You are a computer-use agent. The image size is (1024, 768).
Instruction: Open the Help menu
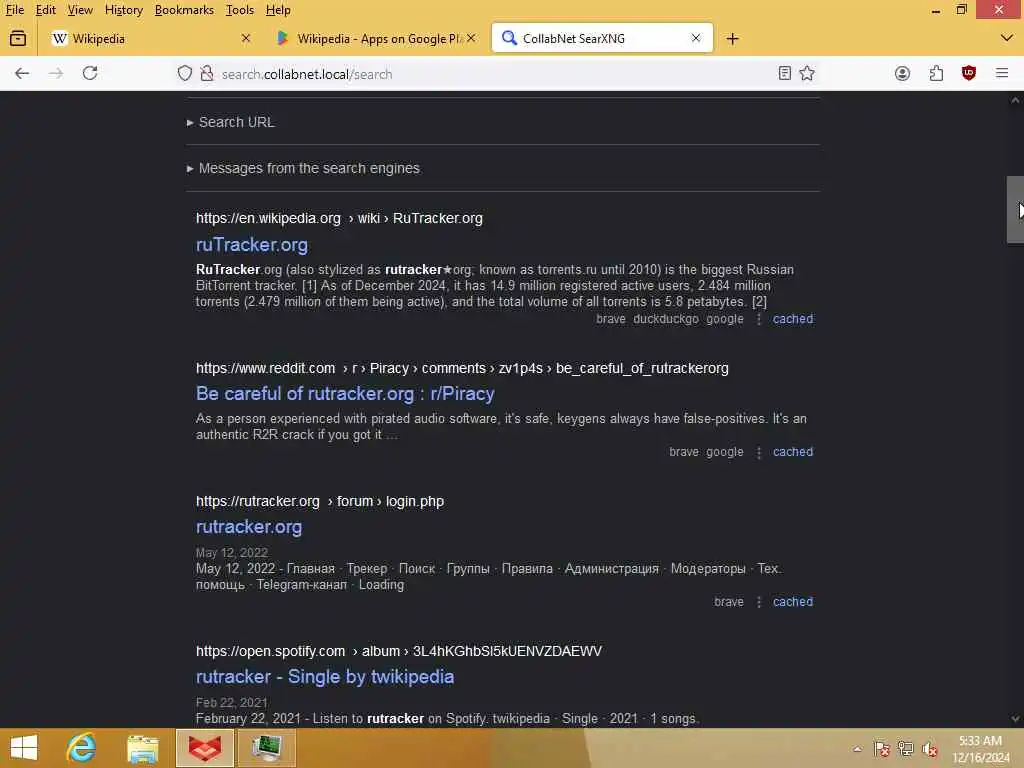click(x=278, y=10)
